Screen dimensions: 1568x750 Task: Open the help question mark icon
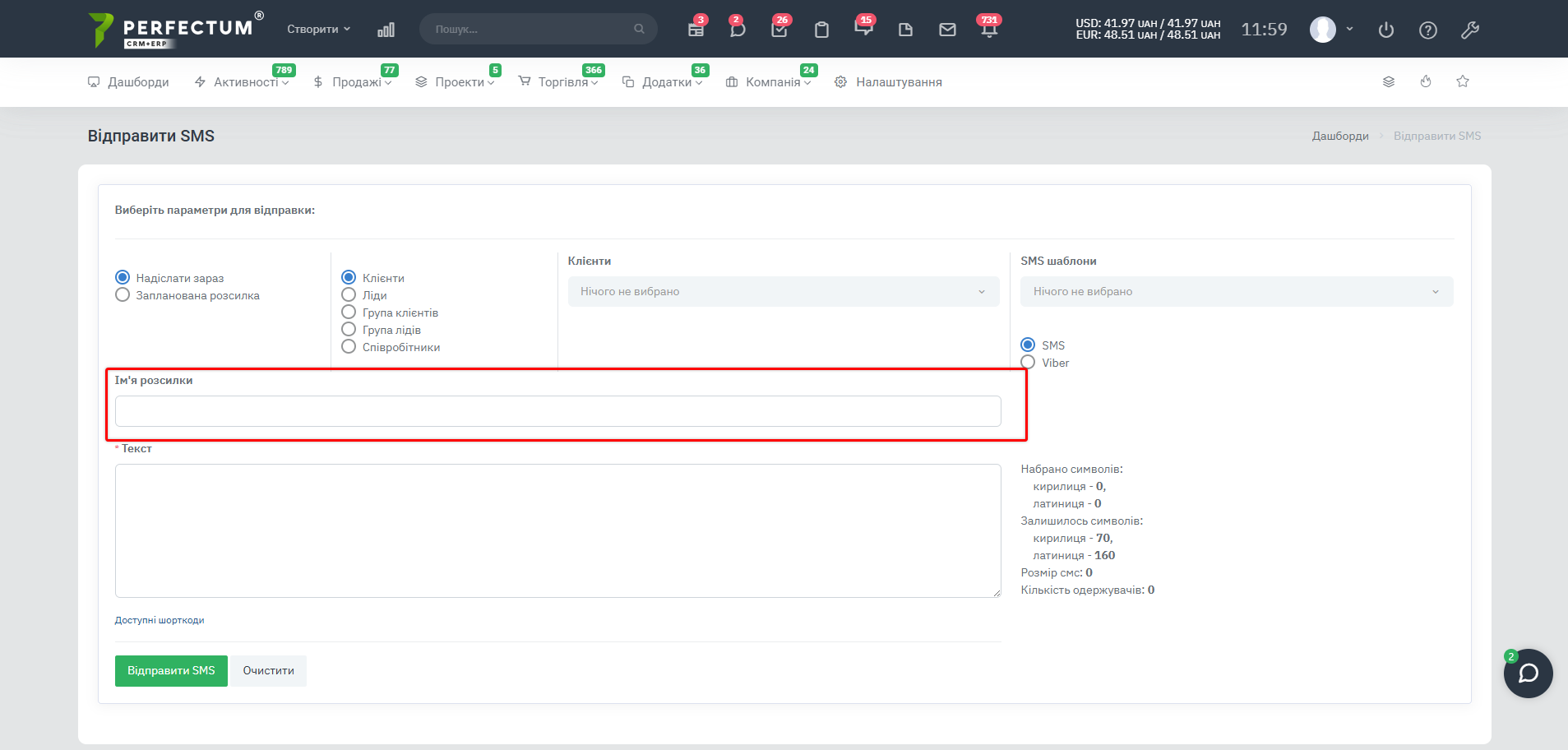[x=1428, y=30]
